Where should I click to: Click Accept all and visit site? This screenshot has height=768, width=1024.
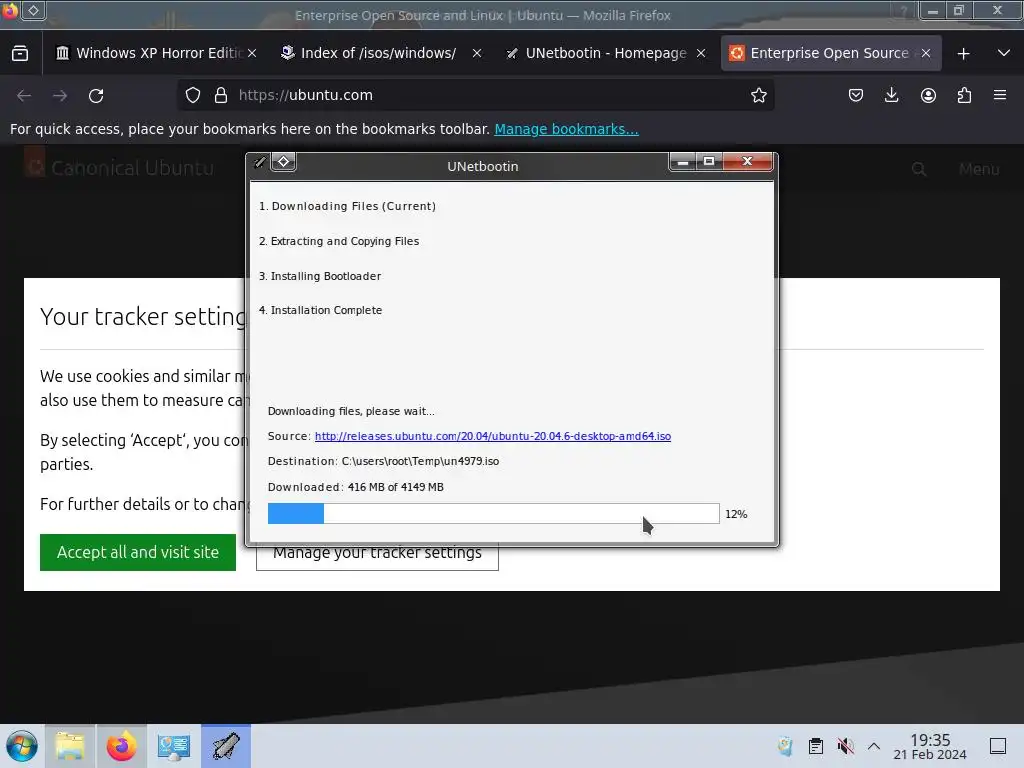point(138,552)
